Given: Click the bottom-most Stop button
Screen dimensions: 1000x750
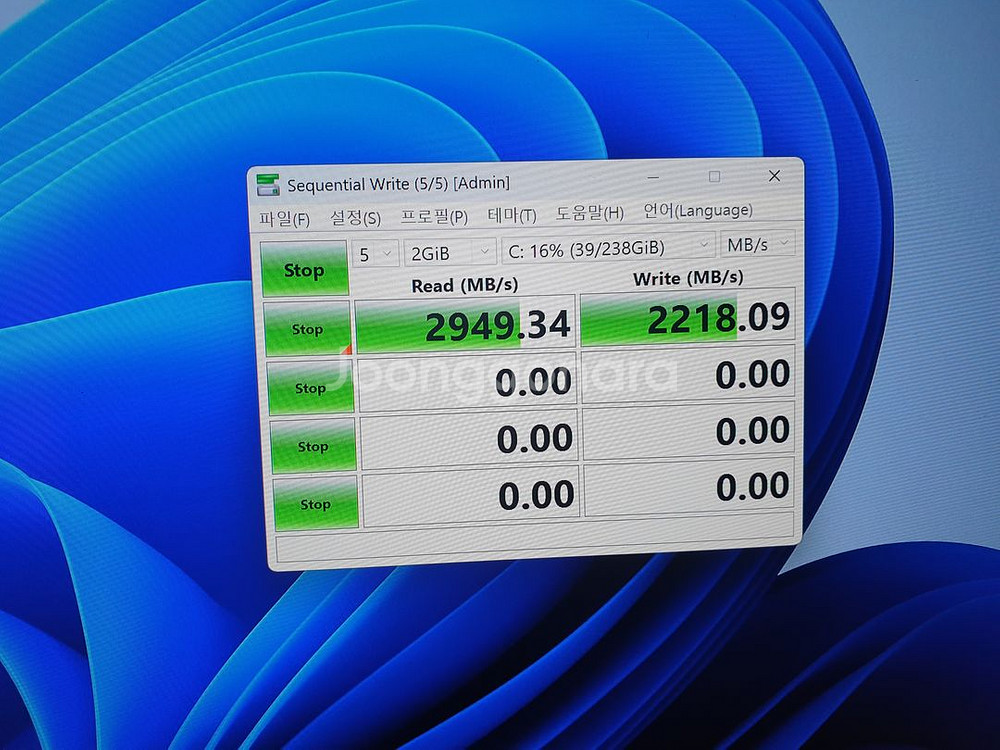Looking at the screenshot, I should coord(315,504).
